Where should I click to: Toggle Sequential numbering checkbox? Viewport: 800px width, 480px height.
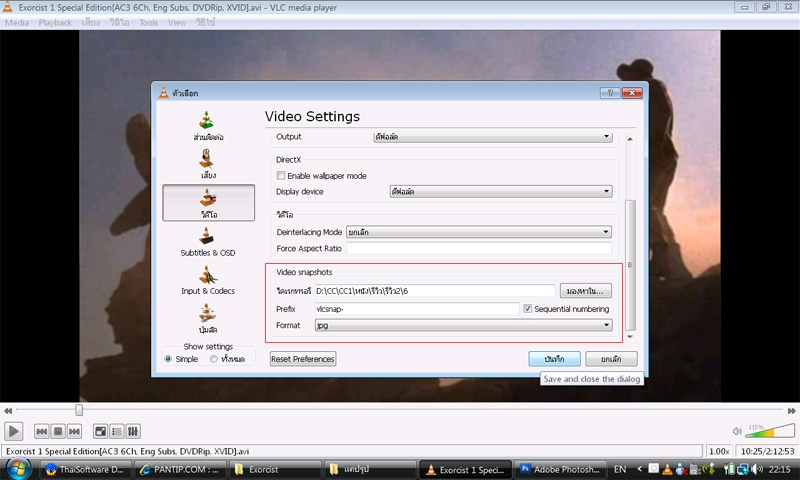[528, 309]
